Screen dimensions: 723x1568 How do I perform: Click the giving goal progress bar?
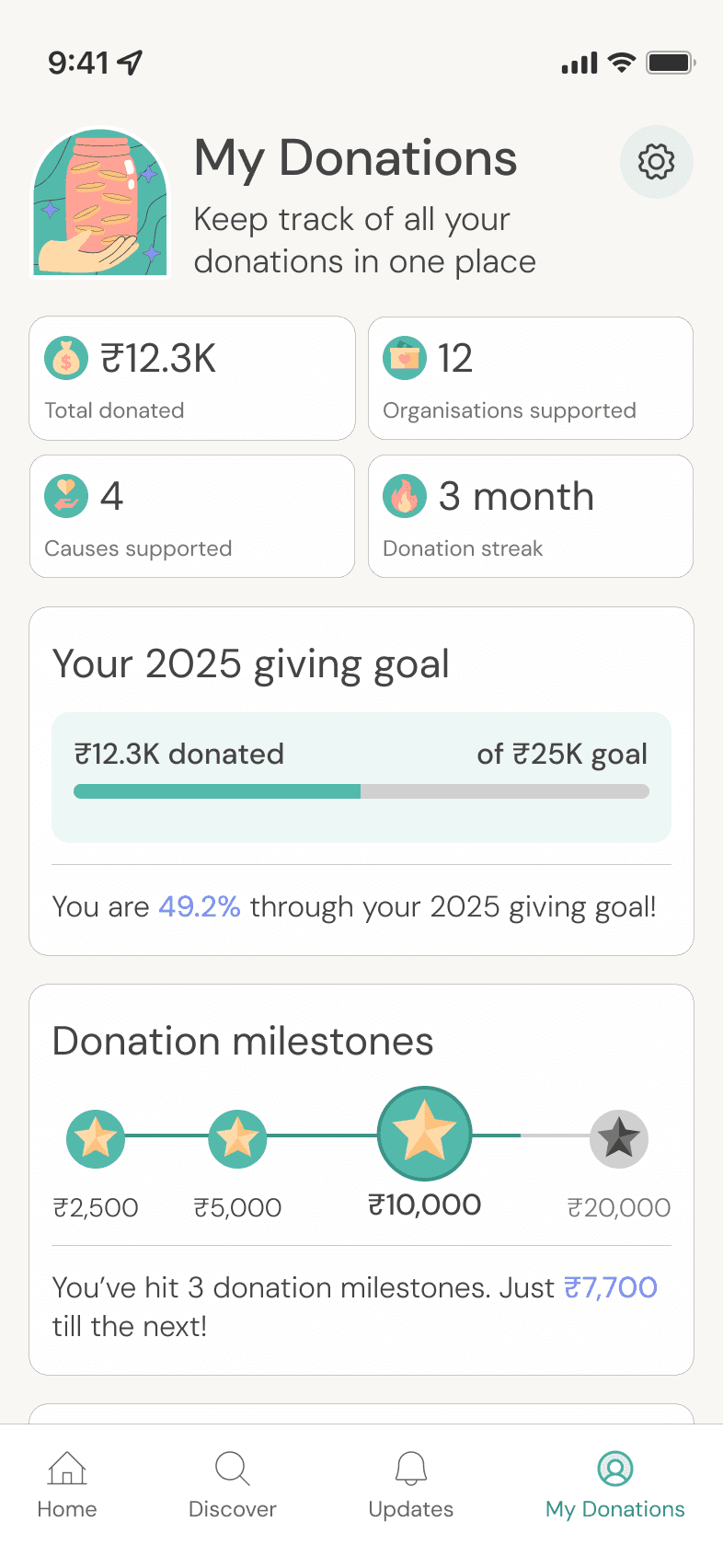pyautogui.click(x=361, y=791)
